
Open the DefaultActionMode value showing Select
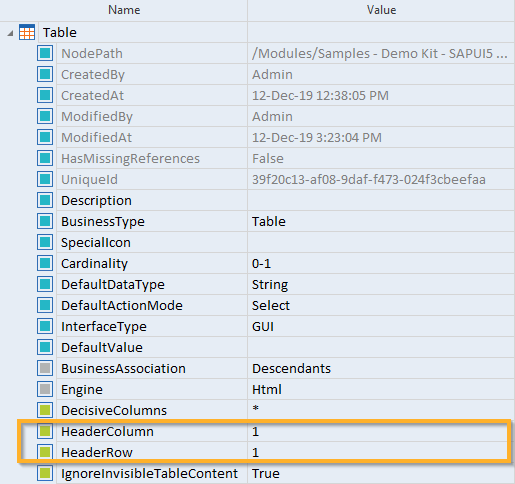tap(381, 305)
